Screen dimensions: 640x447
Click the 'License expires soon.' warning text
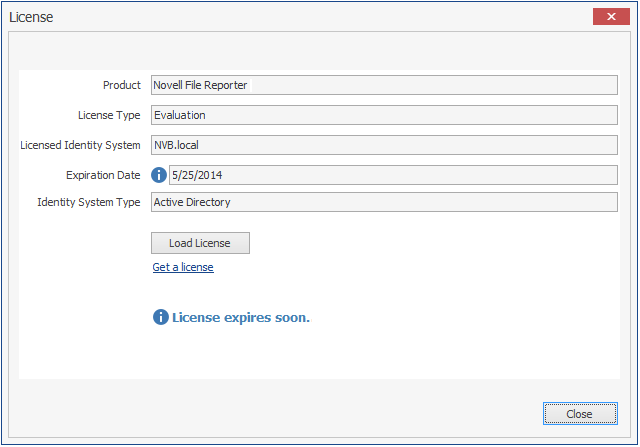(x=241, y=318)
